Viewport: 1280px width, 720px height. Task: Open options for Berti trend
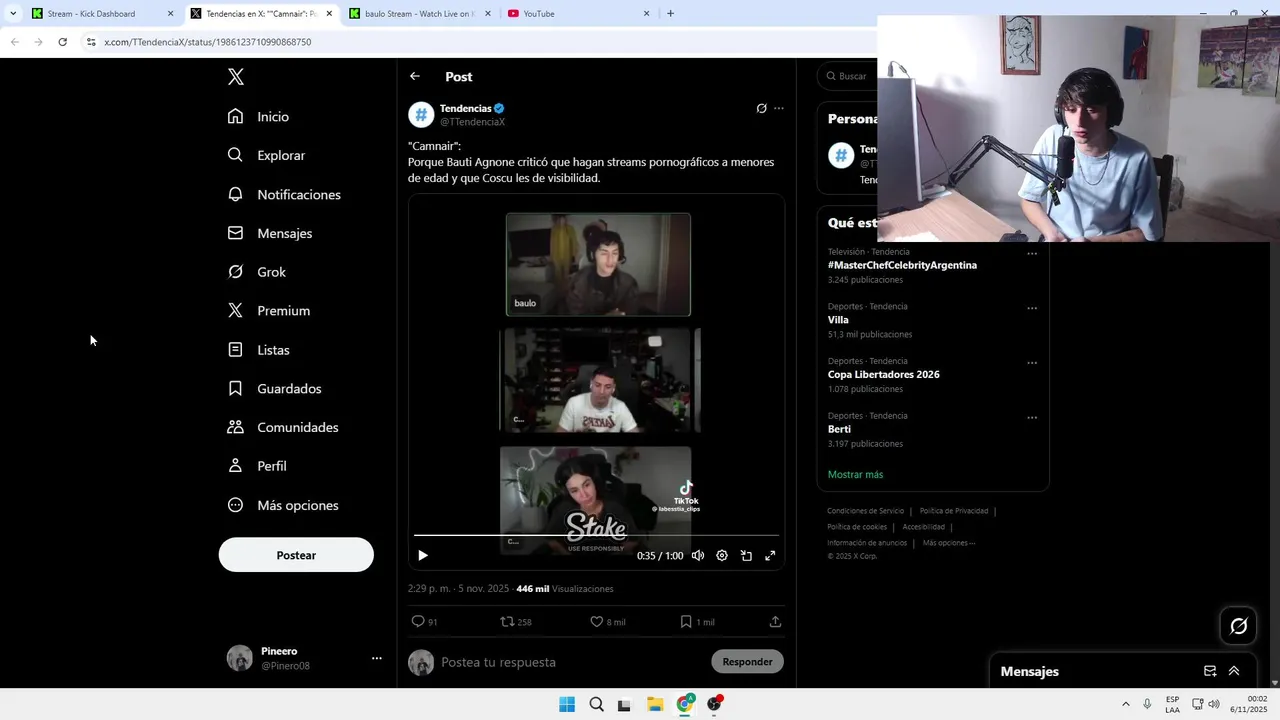click(x=1032, y=417)
